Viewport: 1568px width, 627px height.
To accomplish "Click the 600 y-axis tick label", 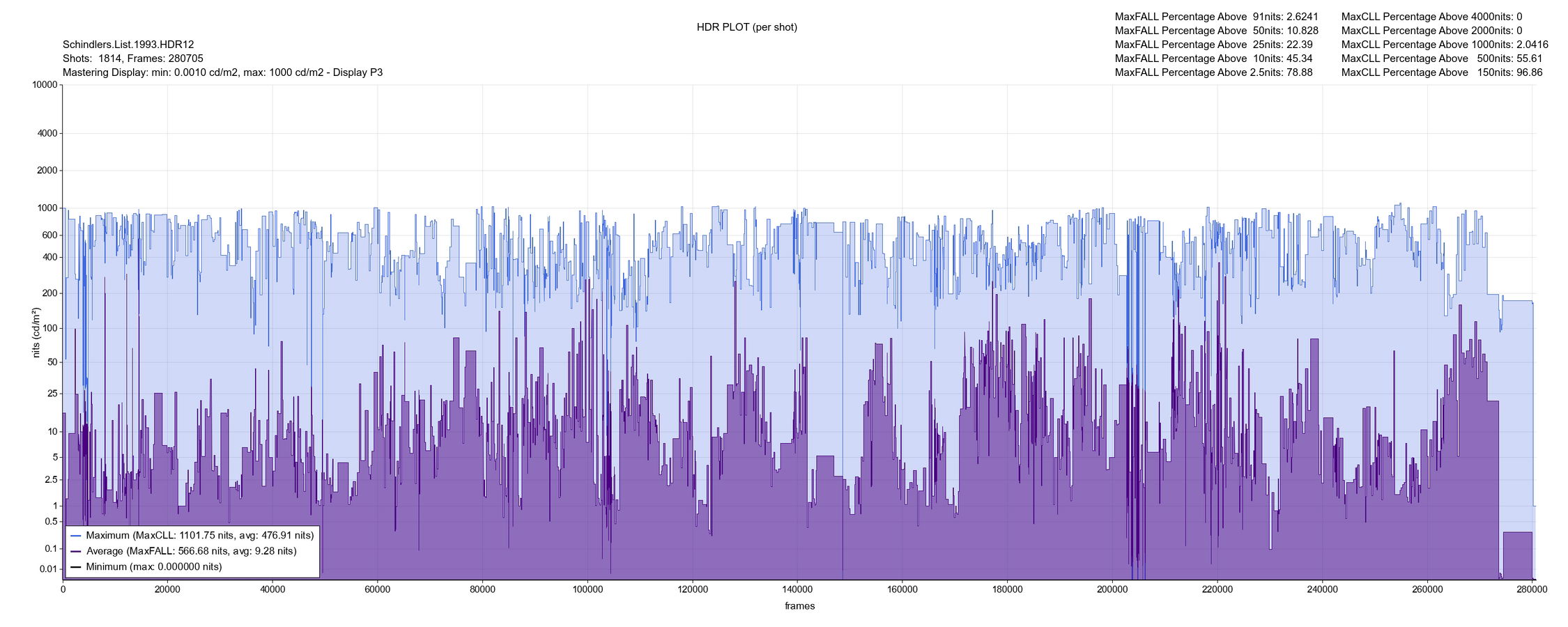I will [49, 235].
